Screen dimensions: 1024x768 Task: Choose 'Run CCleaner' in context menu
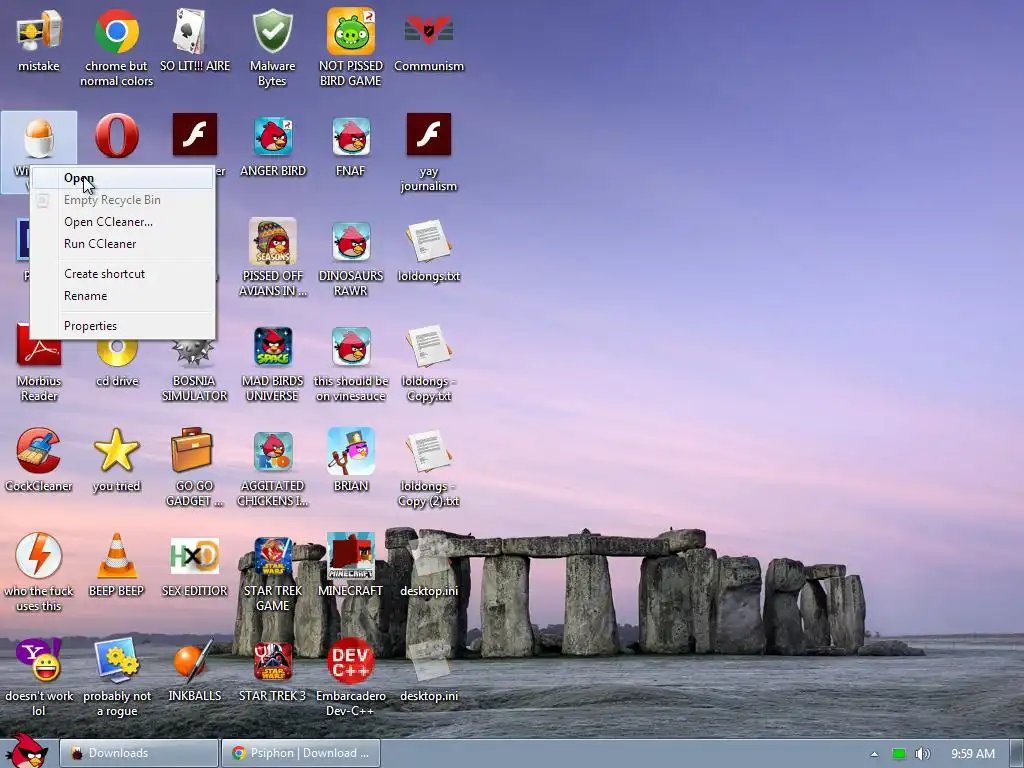pyautogui.click(x=123, y=244)
